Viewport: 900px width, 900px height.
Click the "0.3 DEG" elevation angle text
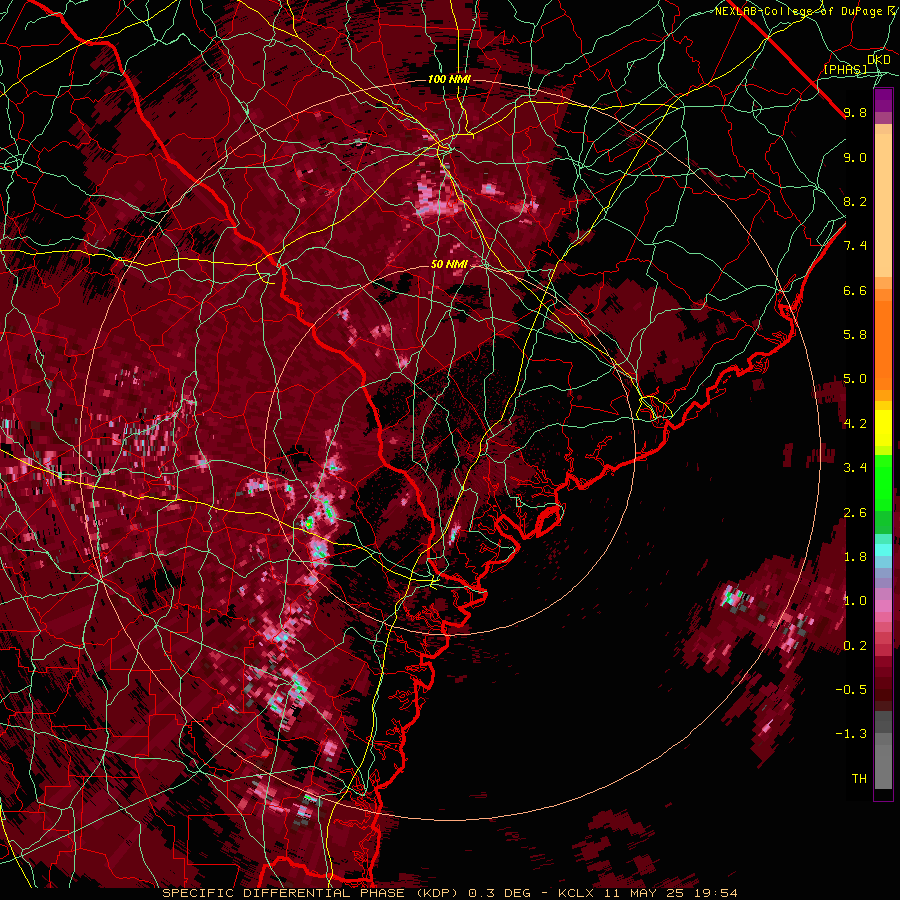499,893
